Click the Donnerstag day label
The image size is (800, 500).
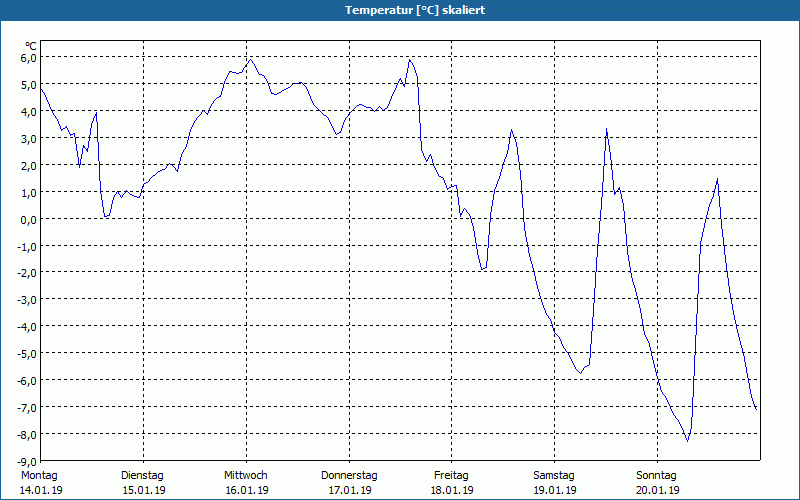(349, 476)
